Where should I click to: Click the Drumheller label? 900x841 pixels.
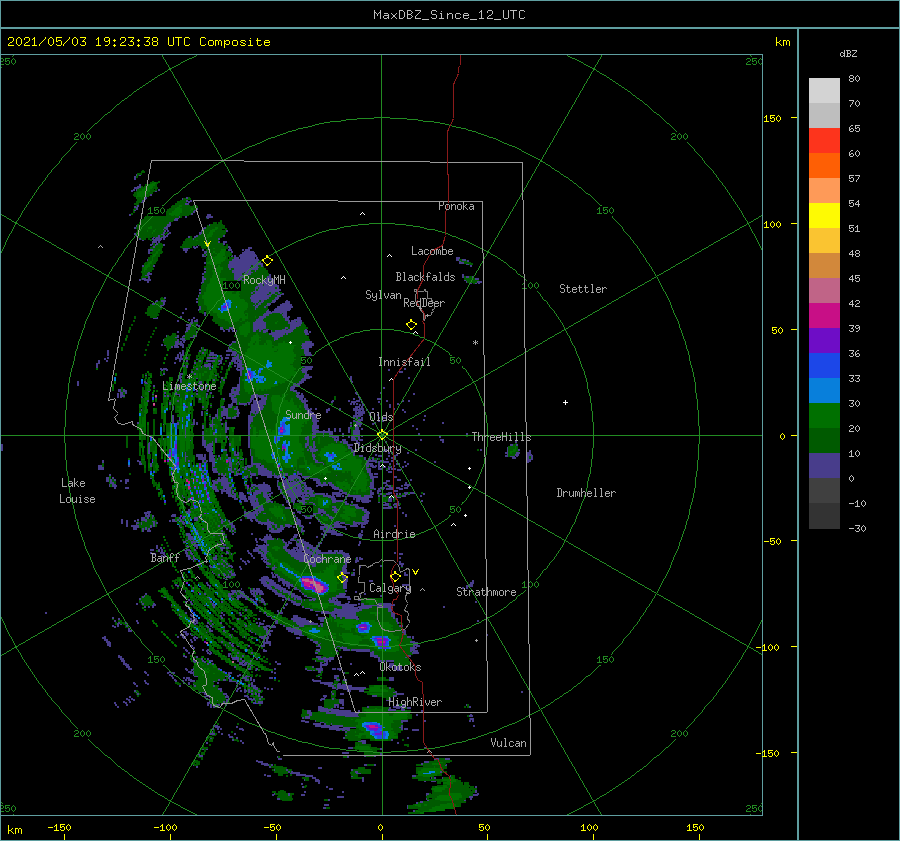pos(586,493)
